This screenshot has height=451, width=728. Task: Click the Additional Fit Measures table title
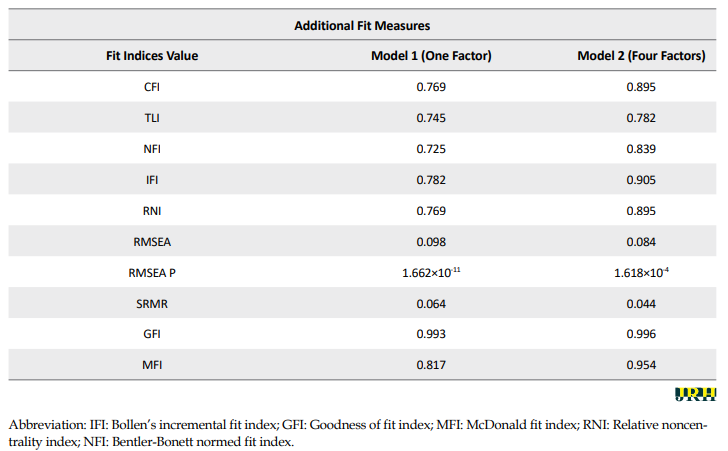click(x=361, y=25)
